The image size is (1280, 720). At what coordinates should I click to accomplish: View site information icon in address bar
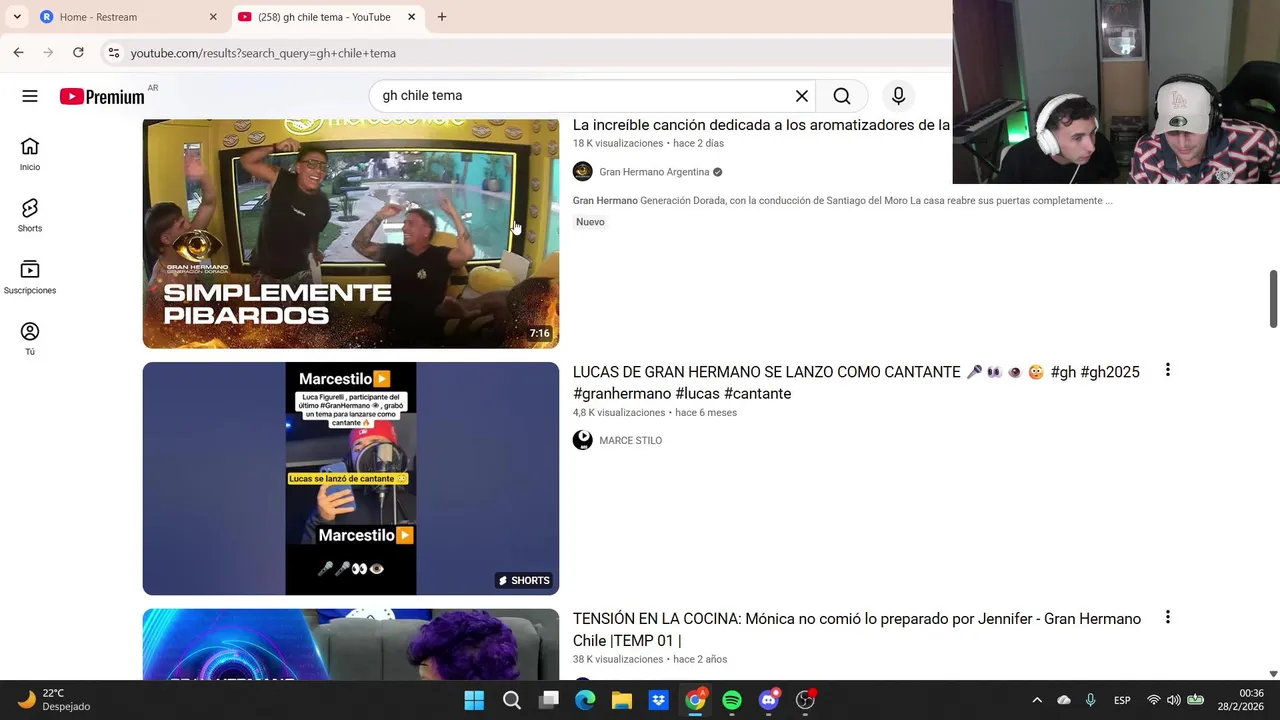[x=114, y=53]
